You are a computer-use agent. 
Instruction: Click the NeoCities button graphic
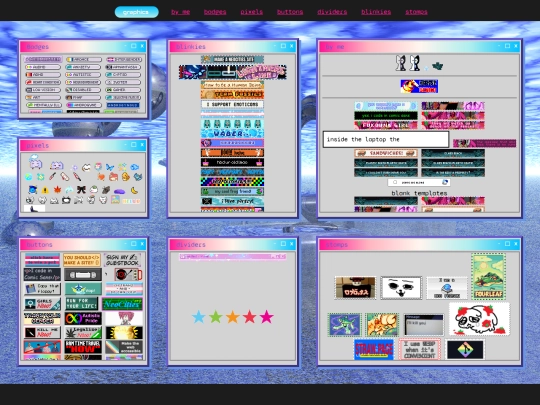(x=122, y=304)
